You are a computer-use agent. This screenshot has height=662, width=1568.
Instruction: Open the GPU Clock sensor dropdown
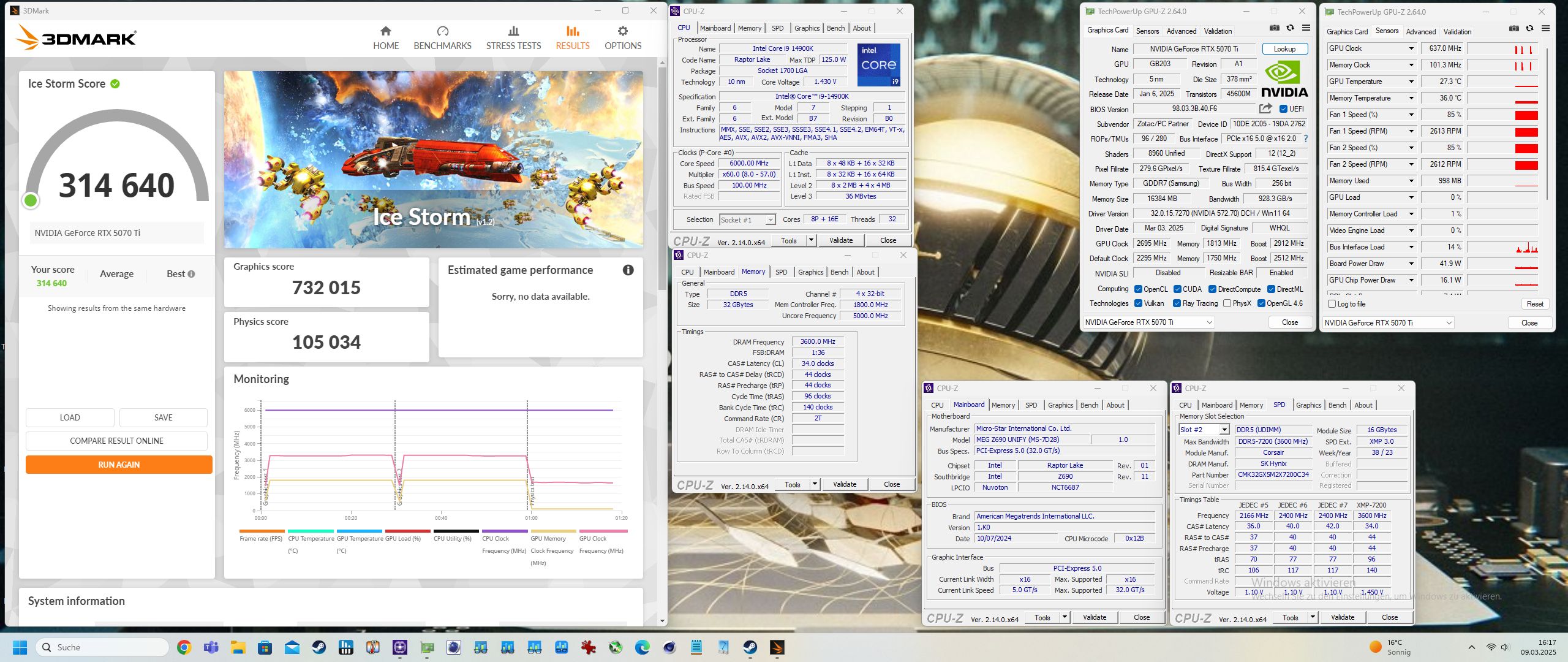tap(1411, 48)
